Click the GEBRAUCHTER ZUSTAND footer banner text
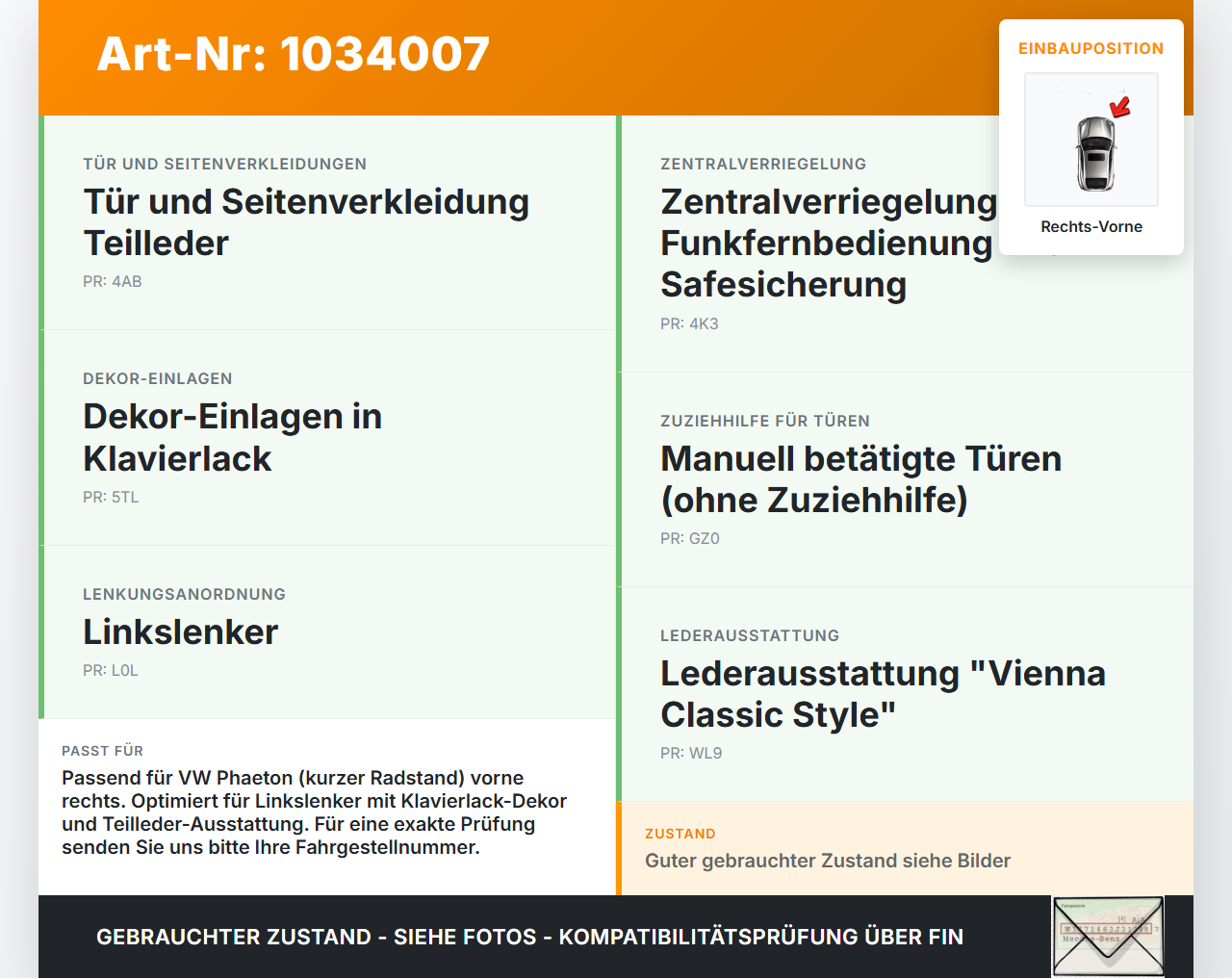The image size is (1232, 979). (529, 937)
